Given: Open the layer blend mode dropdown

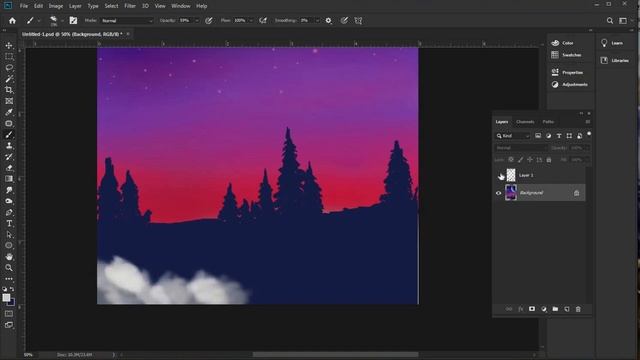Looking at the screenshot, I should [521, 148].
